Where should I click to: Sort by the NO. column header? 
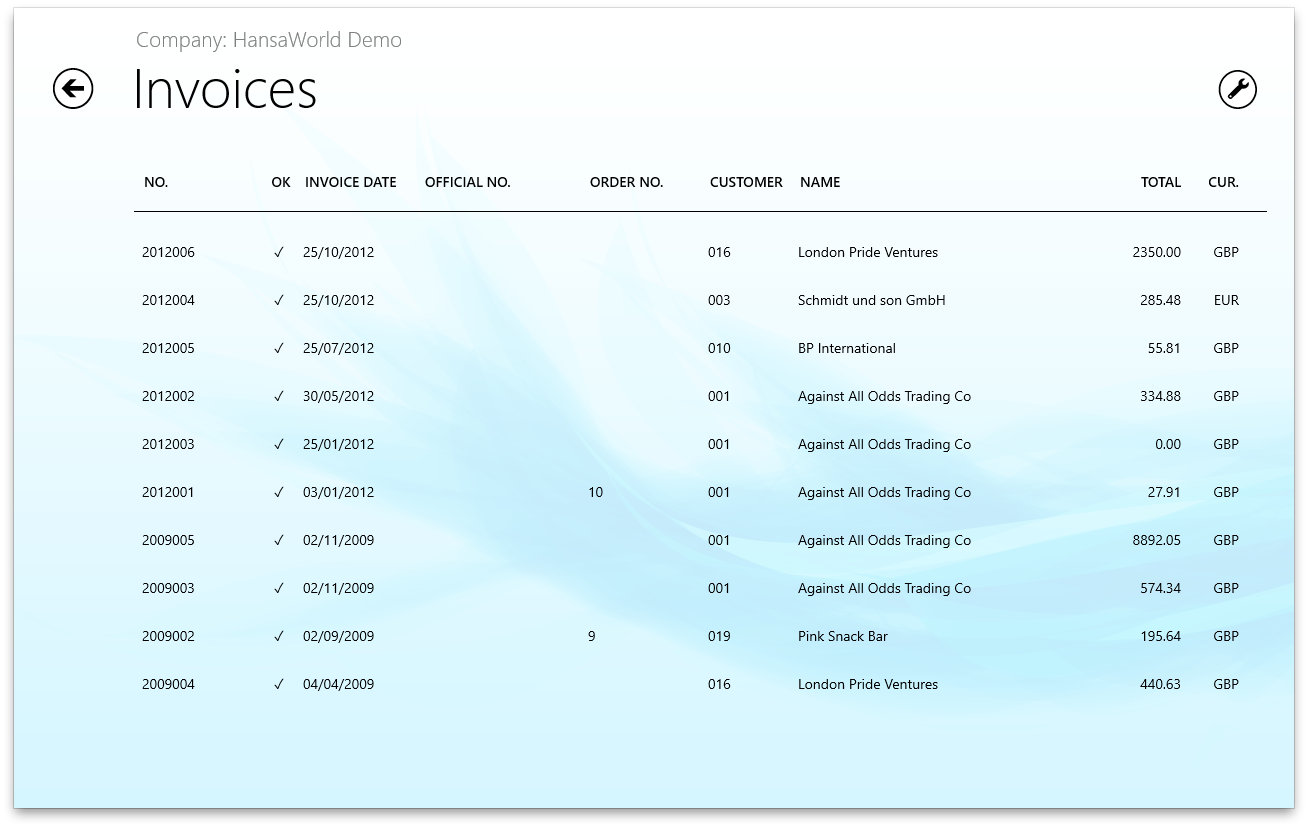(x=156, y=182)
